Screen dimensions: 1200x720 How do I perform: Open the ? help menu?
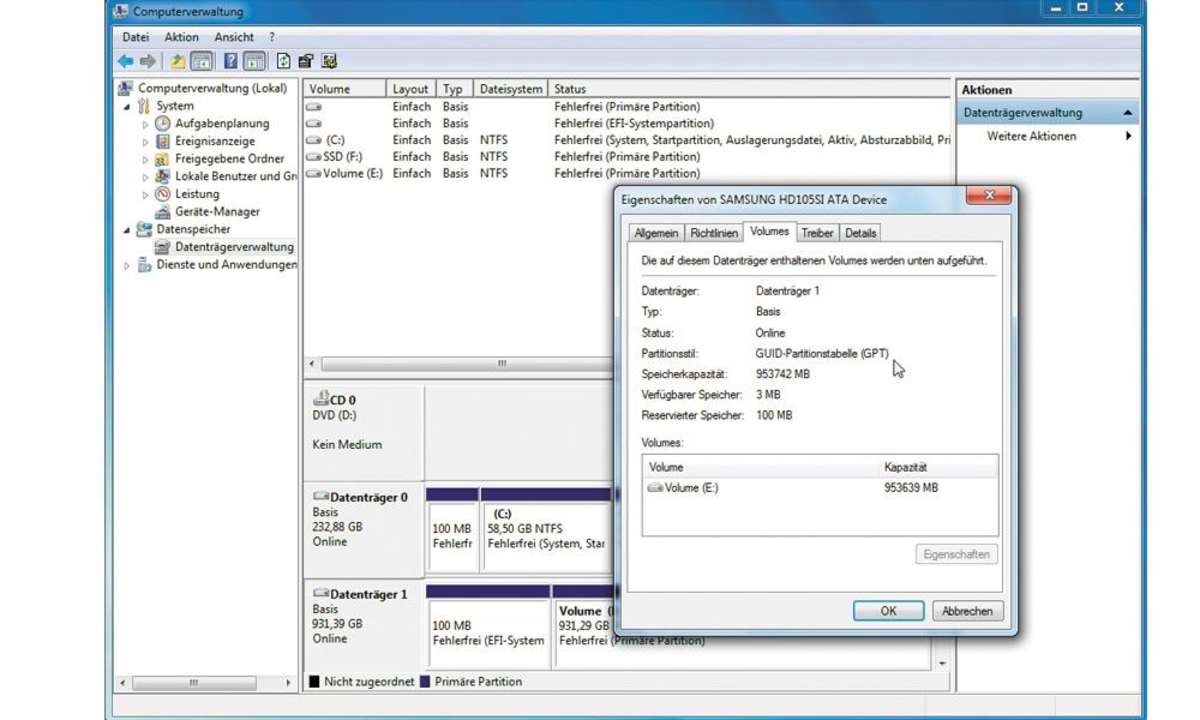tap(272, 37)
